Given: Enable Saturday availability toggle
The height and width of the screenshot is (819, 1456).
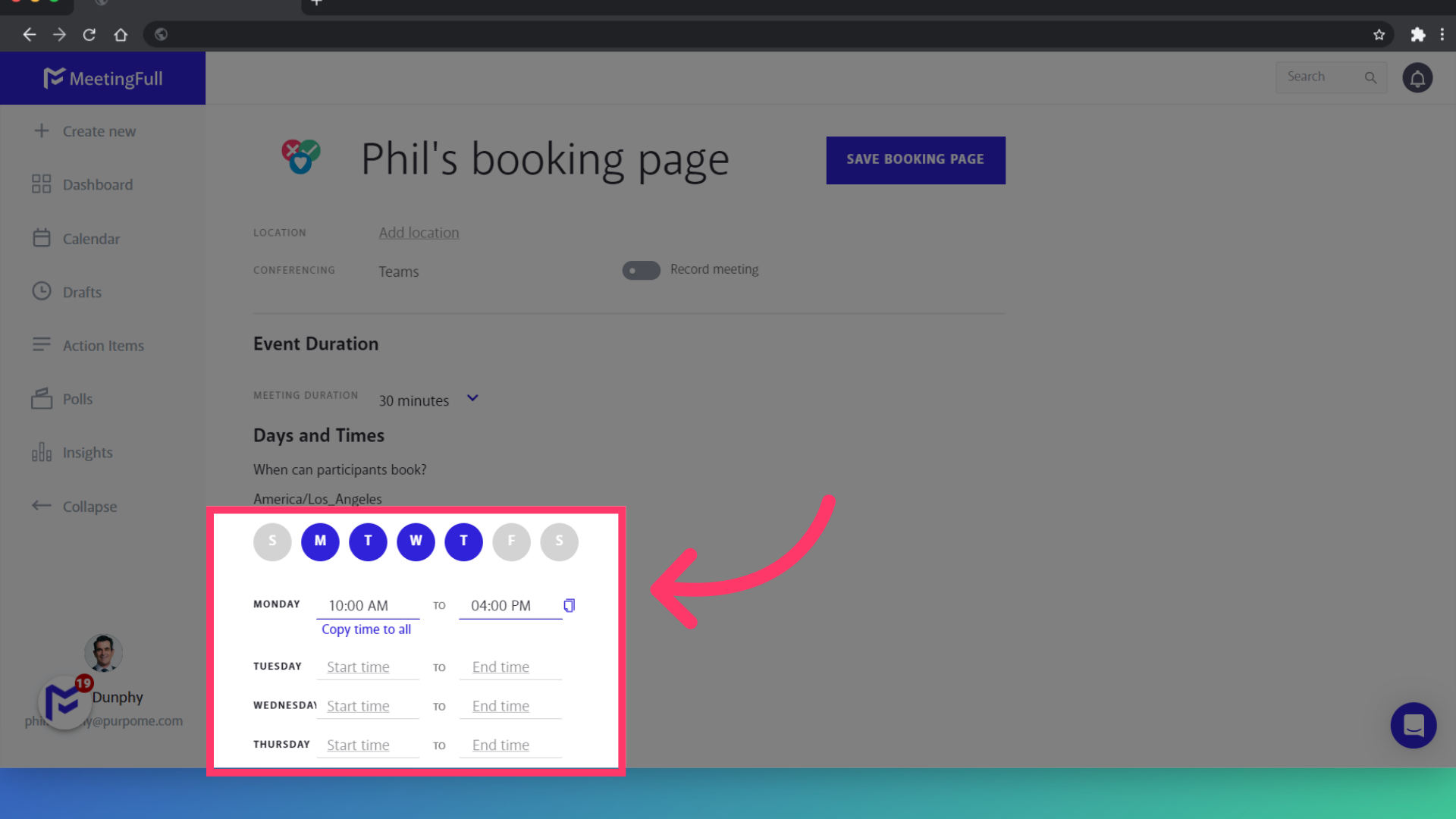Looking at the screenshot, I should coord(559,541).
